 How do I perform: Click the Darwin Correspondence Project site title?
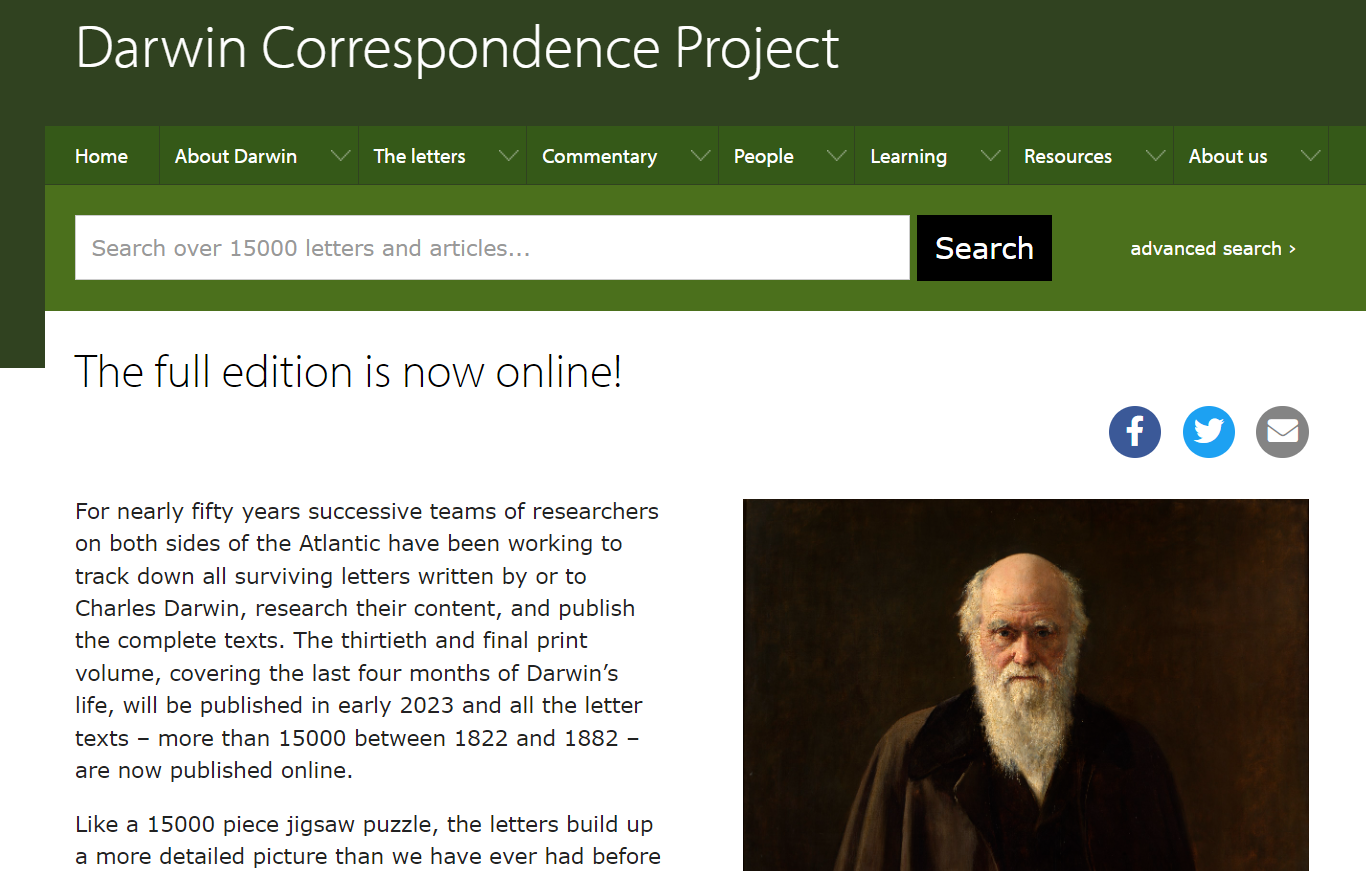point(457,47)
